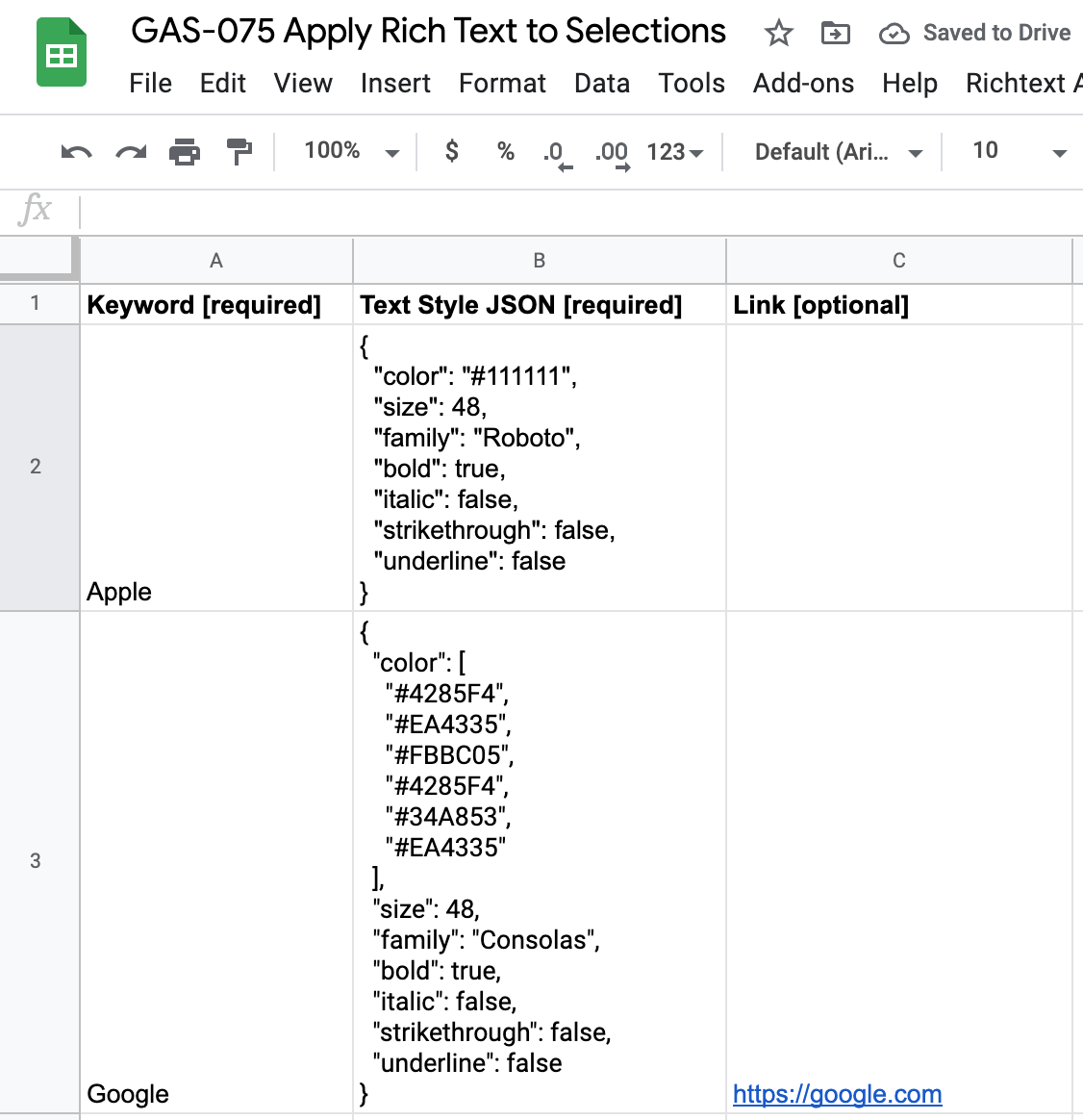1083x1120 pixels.
Task: Move the document using folder icon
Action: (835, 34)
